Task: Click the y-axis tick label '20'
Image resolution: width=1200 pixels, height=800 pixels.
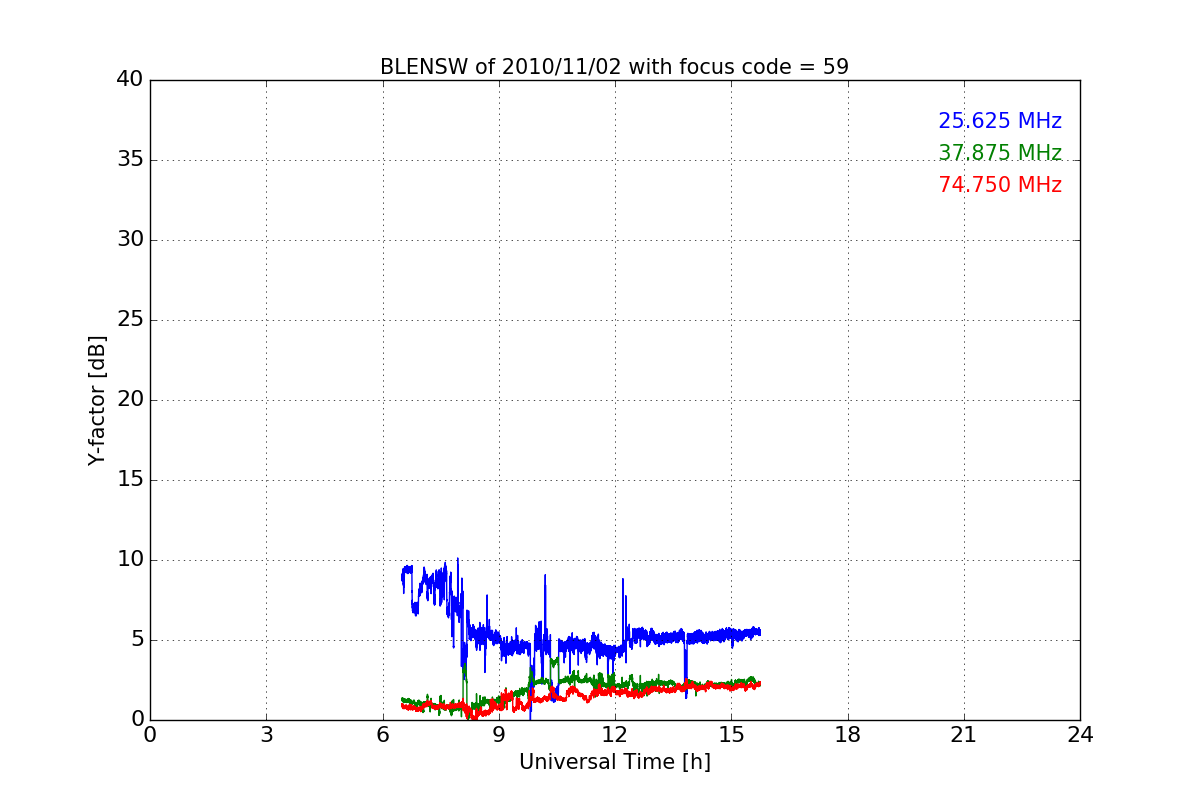Action: 129,400
